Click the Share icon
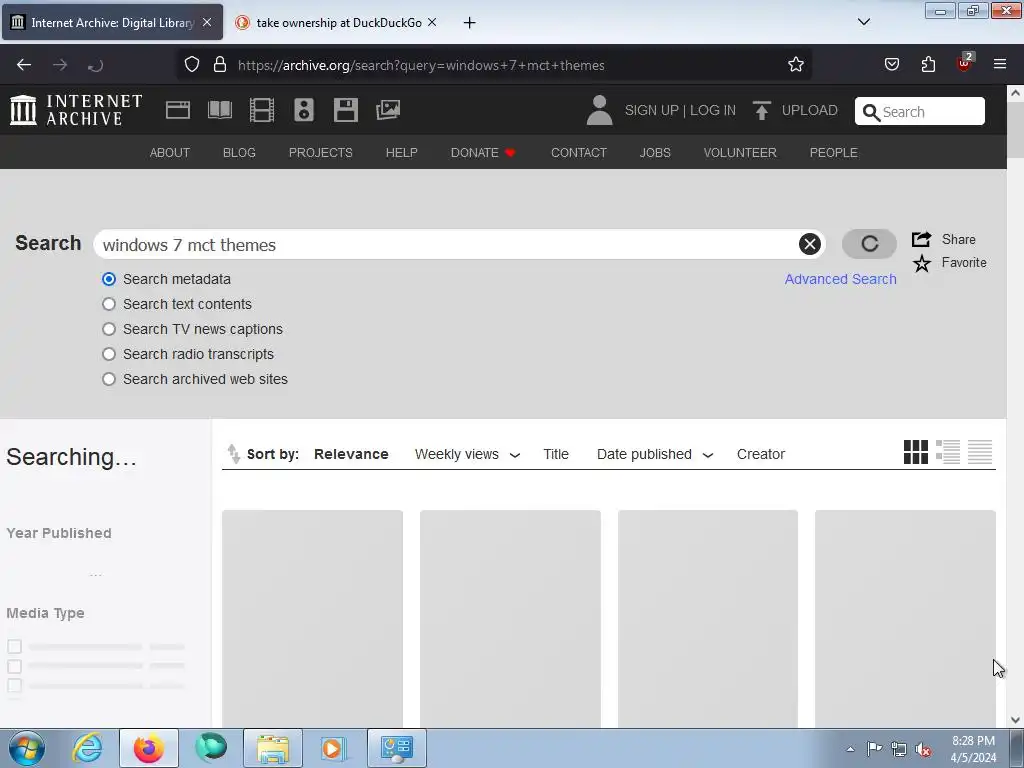This screenshot has width=1024, height=768. coord(921,239)
